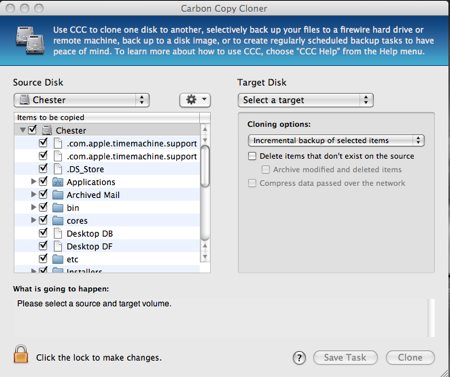Uncheck the bin folder checkbox
The image size is (450, 377).
(x=43, y=207)
